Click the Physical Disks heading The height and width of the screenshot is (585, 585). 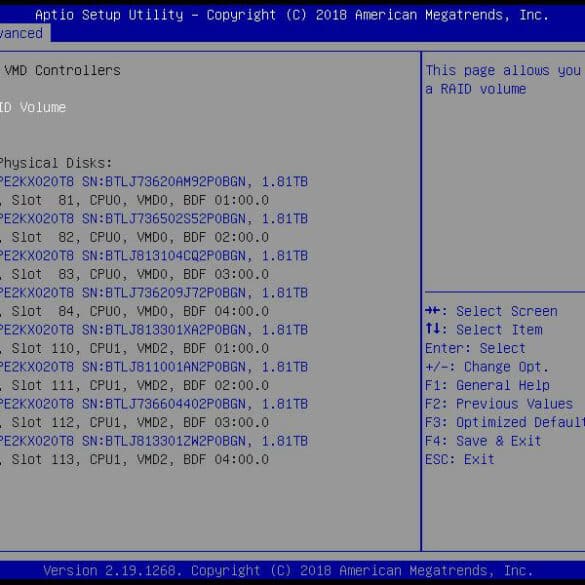[x=56, y=163]
